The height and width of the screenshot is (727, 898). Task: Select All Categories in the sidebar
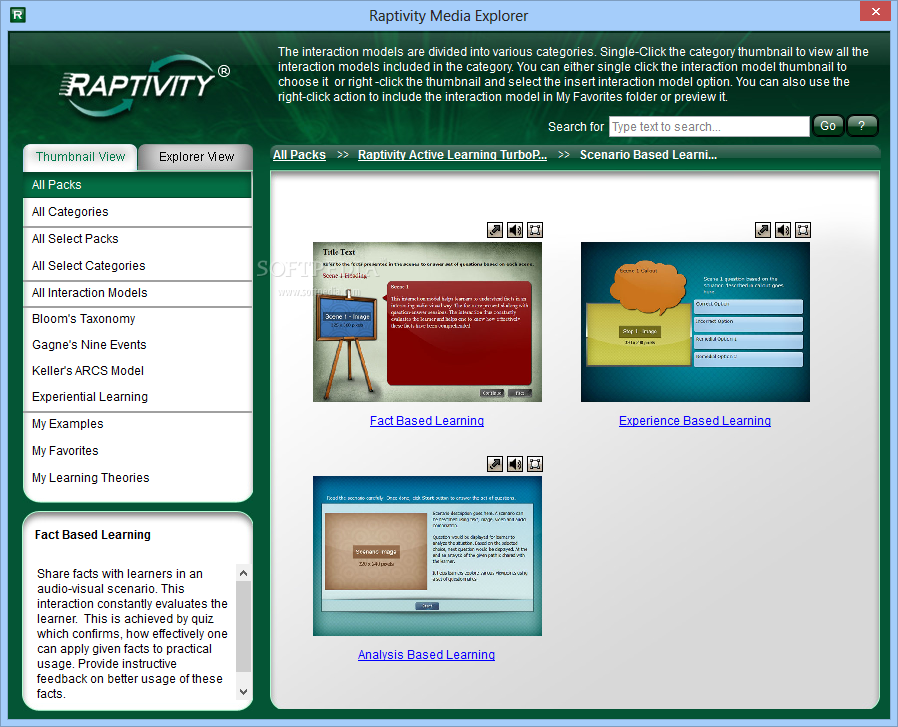[x=137, y=211]
